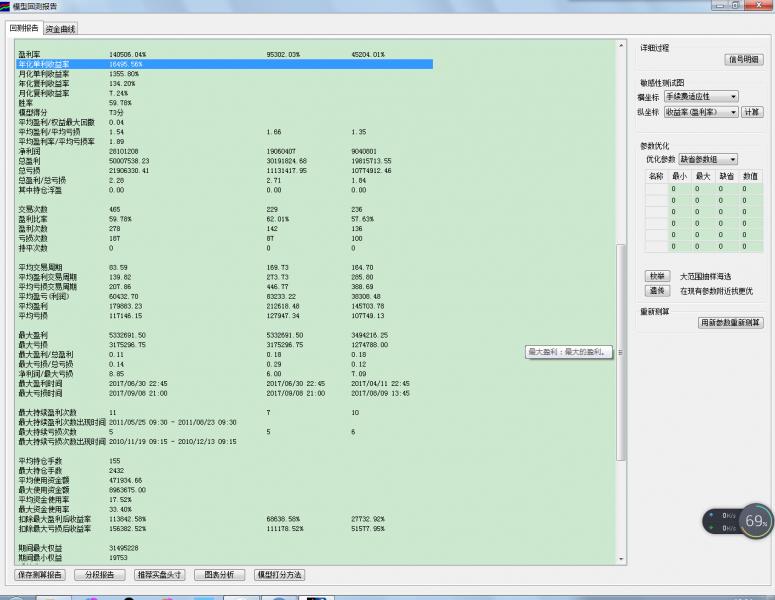Click 保存测算报告 button
Image resolution: width=775 pixels, height=600 pixels.
tap(40, 575)
